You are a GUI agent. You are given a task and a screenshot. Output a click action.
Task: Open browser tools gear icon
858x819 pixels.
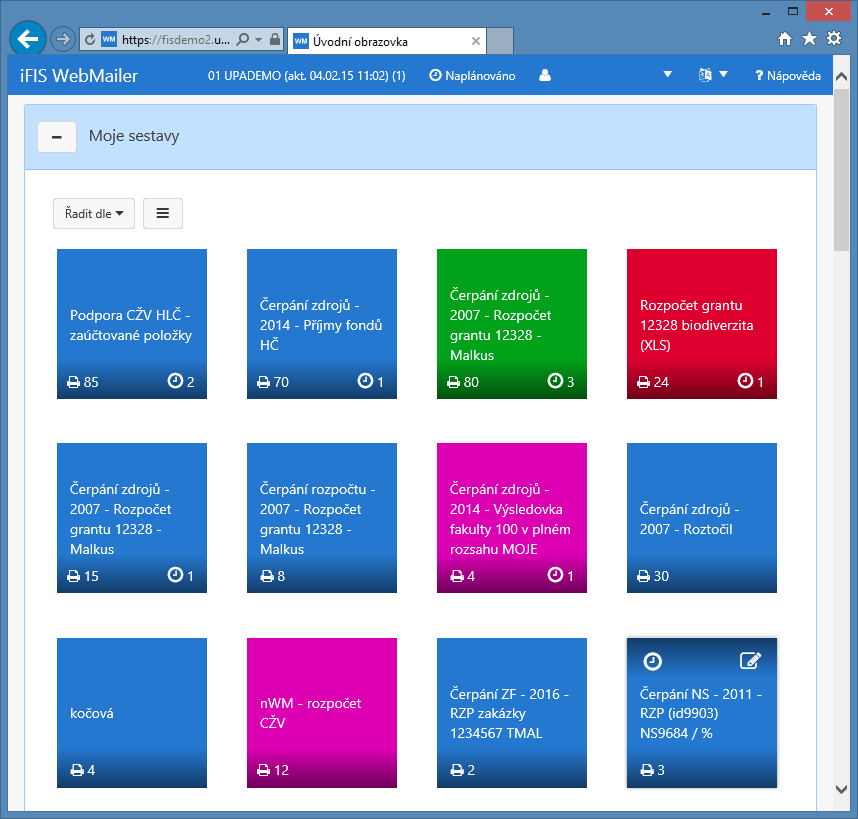click(x=834, y=38)
